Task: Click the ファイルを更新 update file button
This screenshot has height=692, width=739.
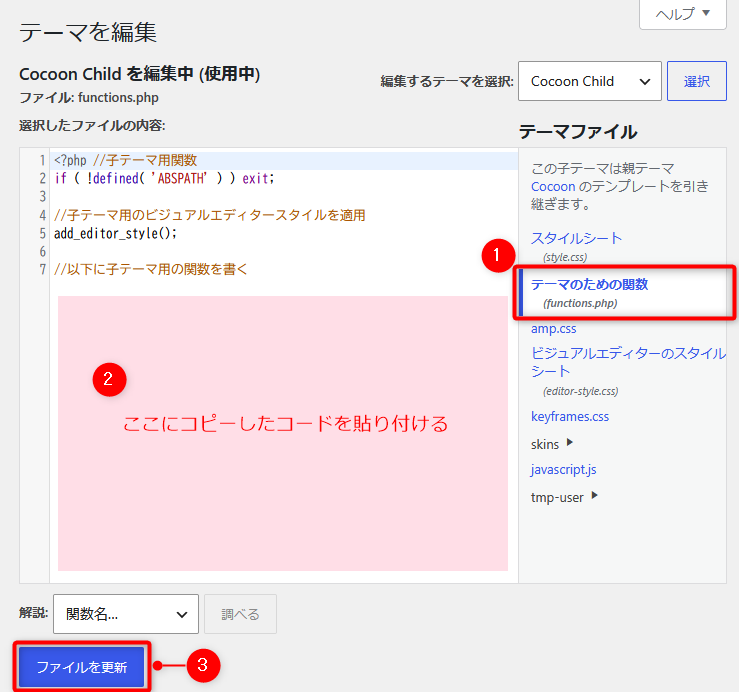Action: (x=82, y=667)
